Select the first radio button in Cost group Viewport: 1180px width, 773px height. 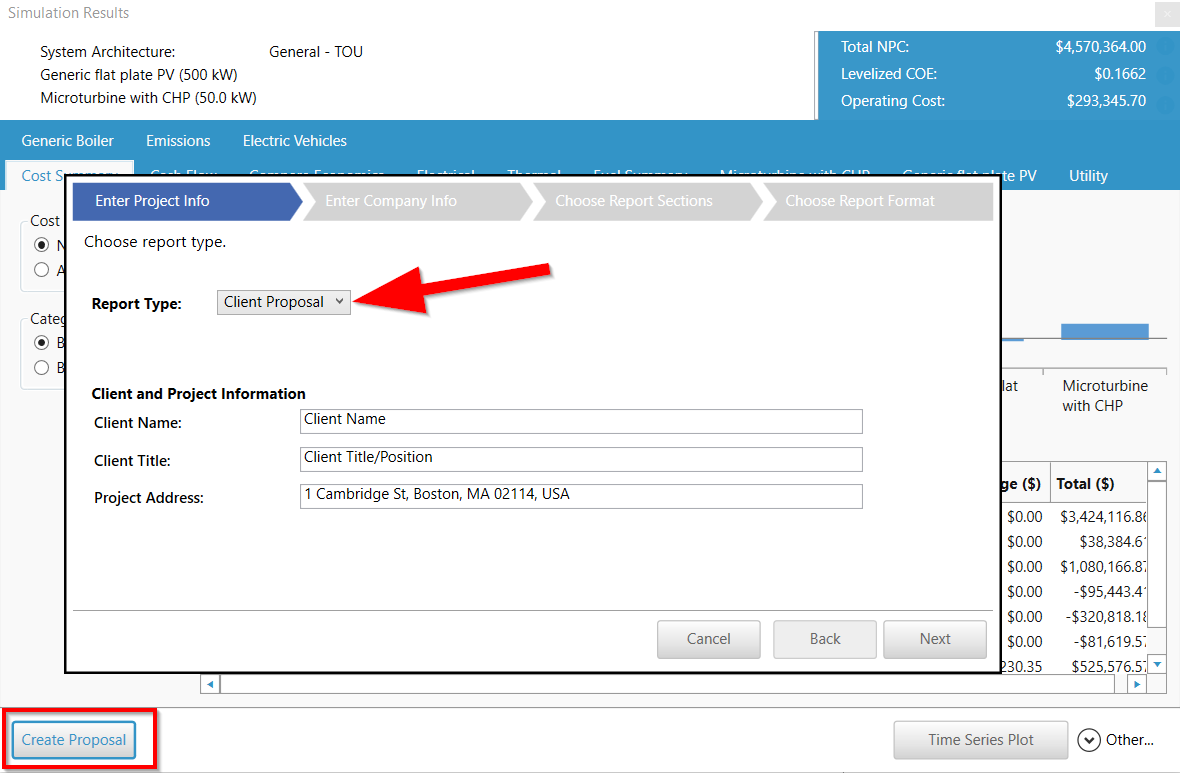click(x=41, y=245)
